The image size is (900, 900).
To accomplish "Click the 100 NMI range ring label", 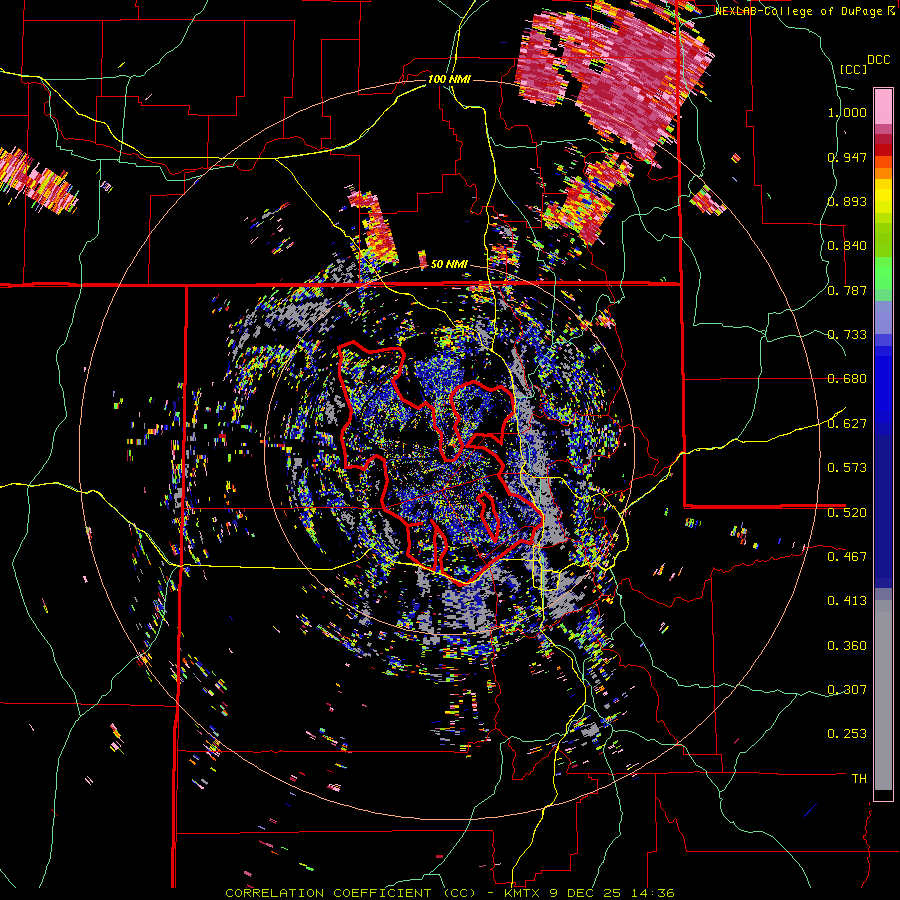I will (x=449, y=79).
